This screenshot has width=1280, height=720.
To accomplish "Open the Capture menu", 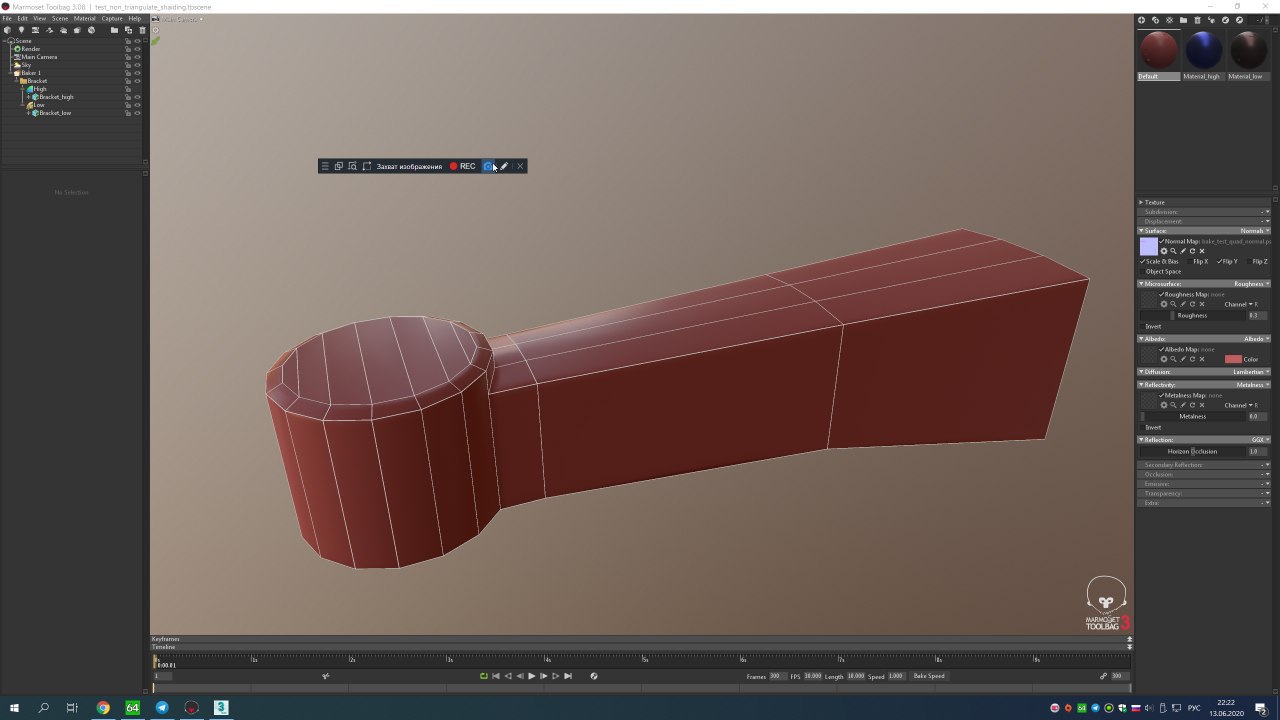I will pos(112,18).
